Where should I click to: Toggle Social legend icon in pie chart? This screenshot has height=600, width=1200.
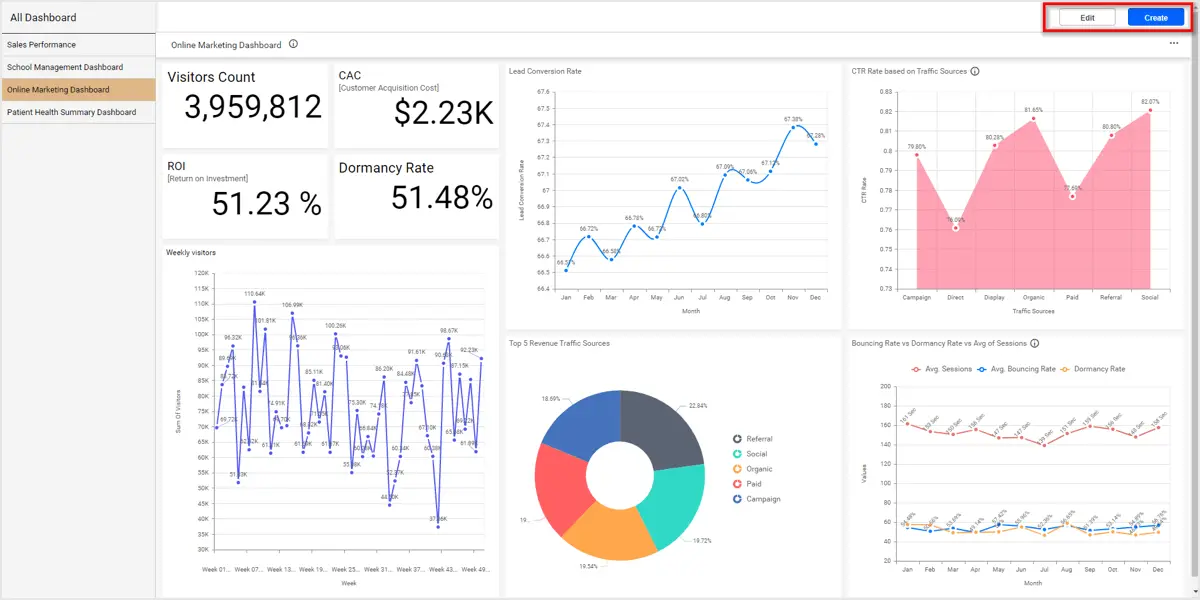[737, 454]
